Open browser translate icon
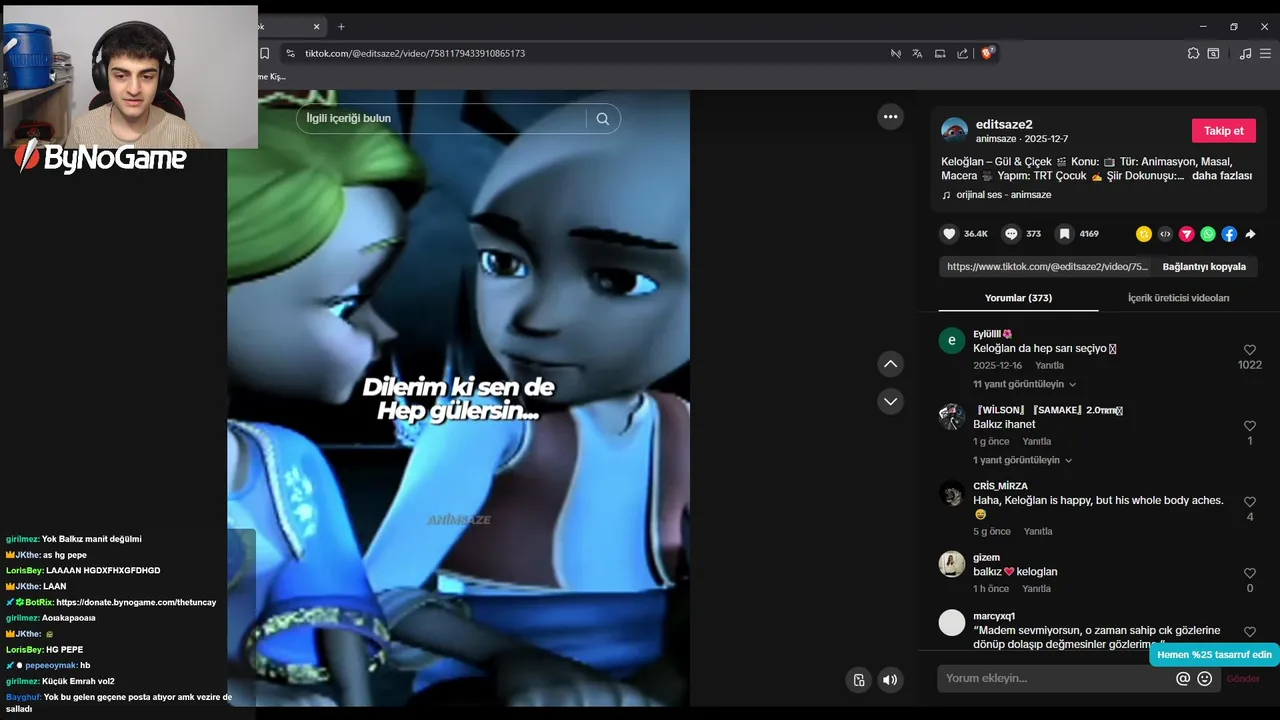The image size is (1280, 720). point(917,53)
